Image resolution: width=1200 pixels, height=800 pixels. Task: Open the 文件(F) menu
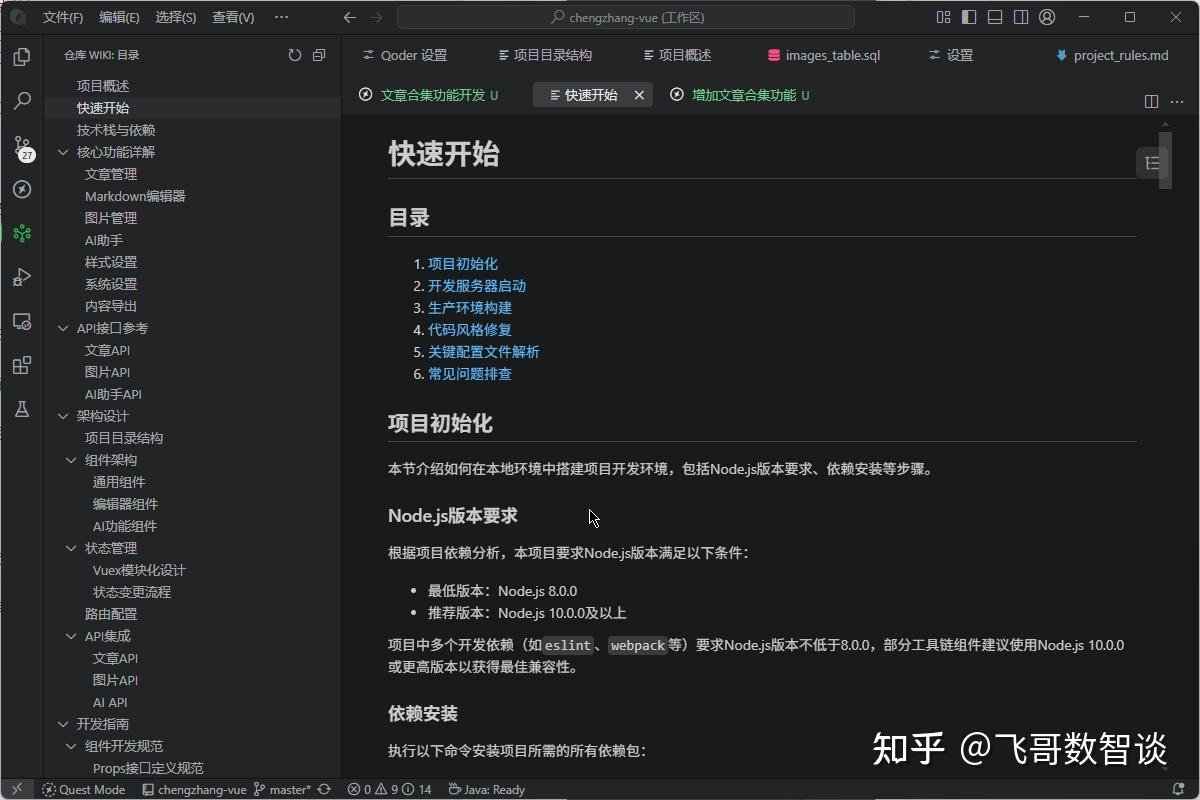coord(62,17)
